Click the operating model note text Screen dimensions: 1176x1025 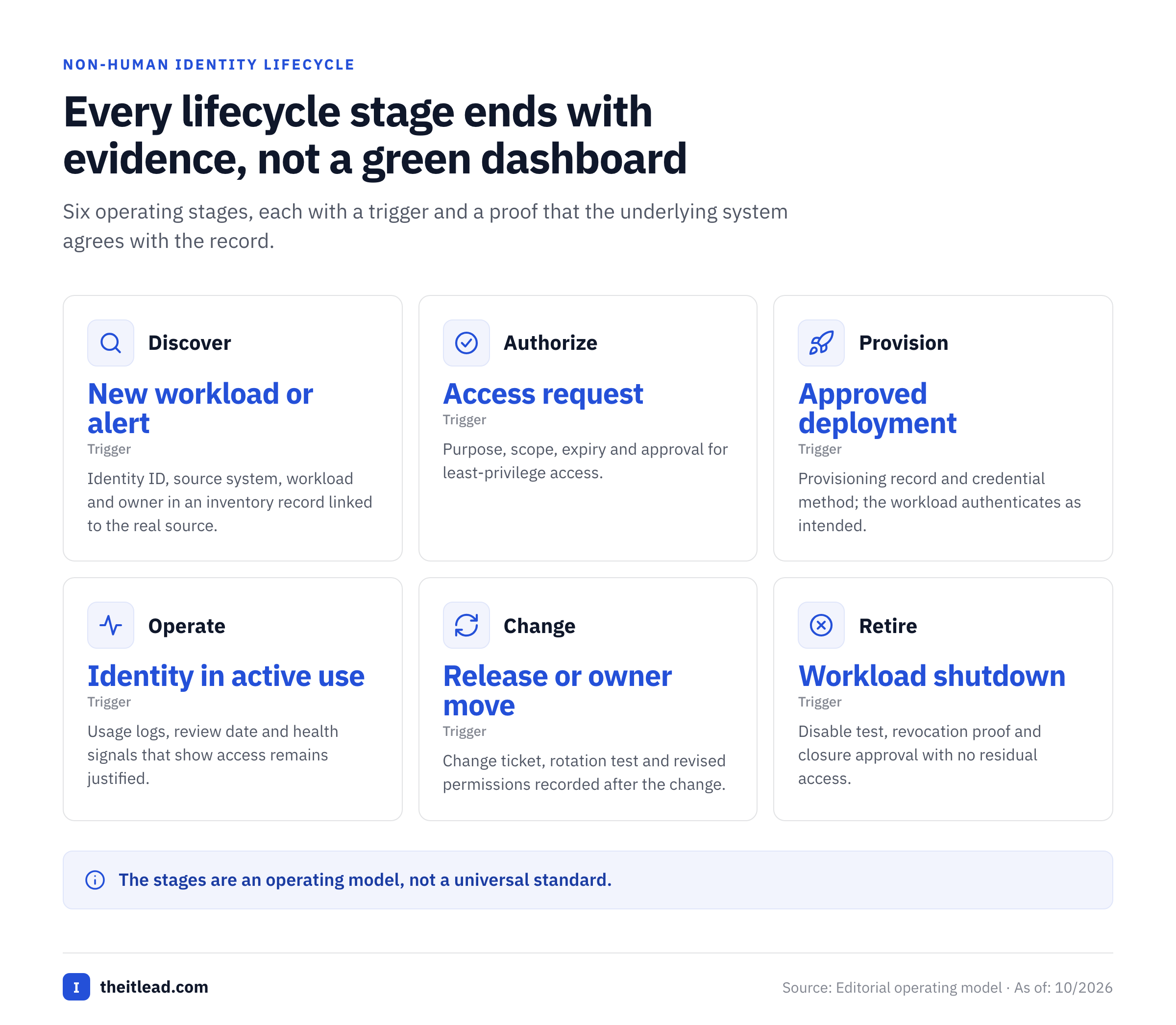pos(365,879)
